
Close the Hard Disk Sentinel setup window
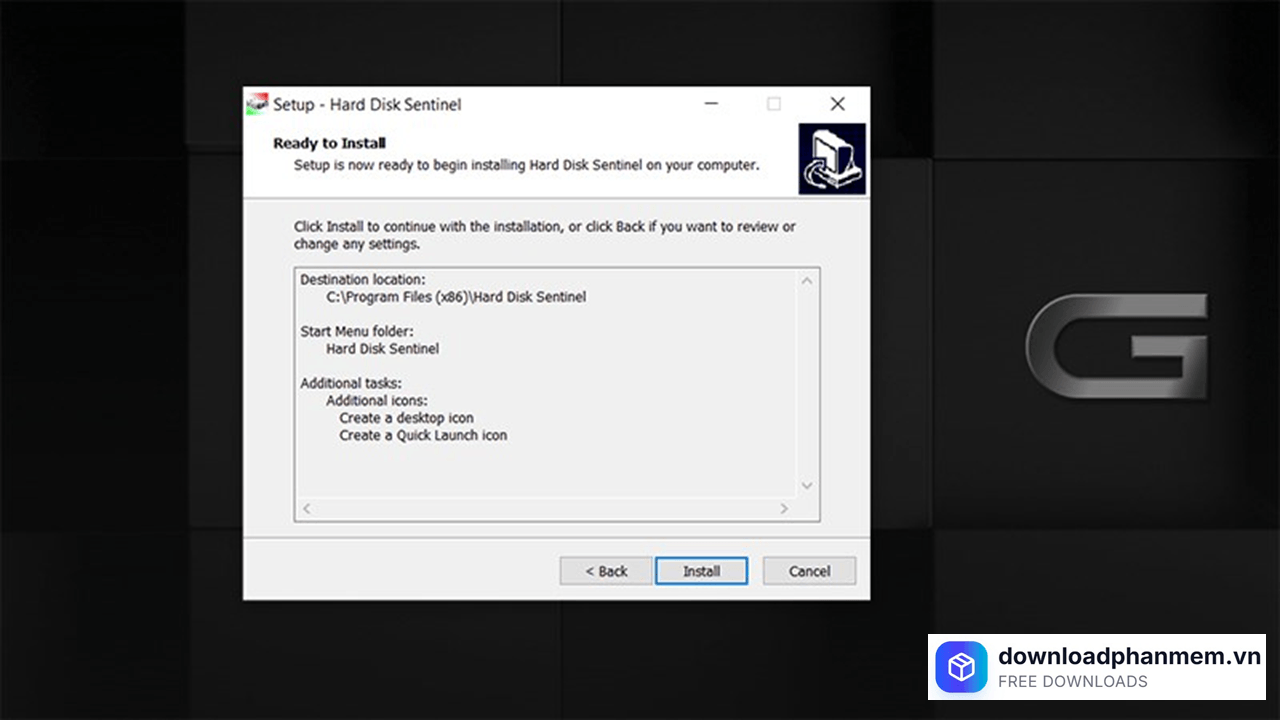tap(837, 104)
